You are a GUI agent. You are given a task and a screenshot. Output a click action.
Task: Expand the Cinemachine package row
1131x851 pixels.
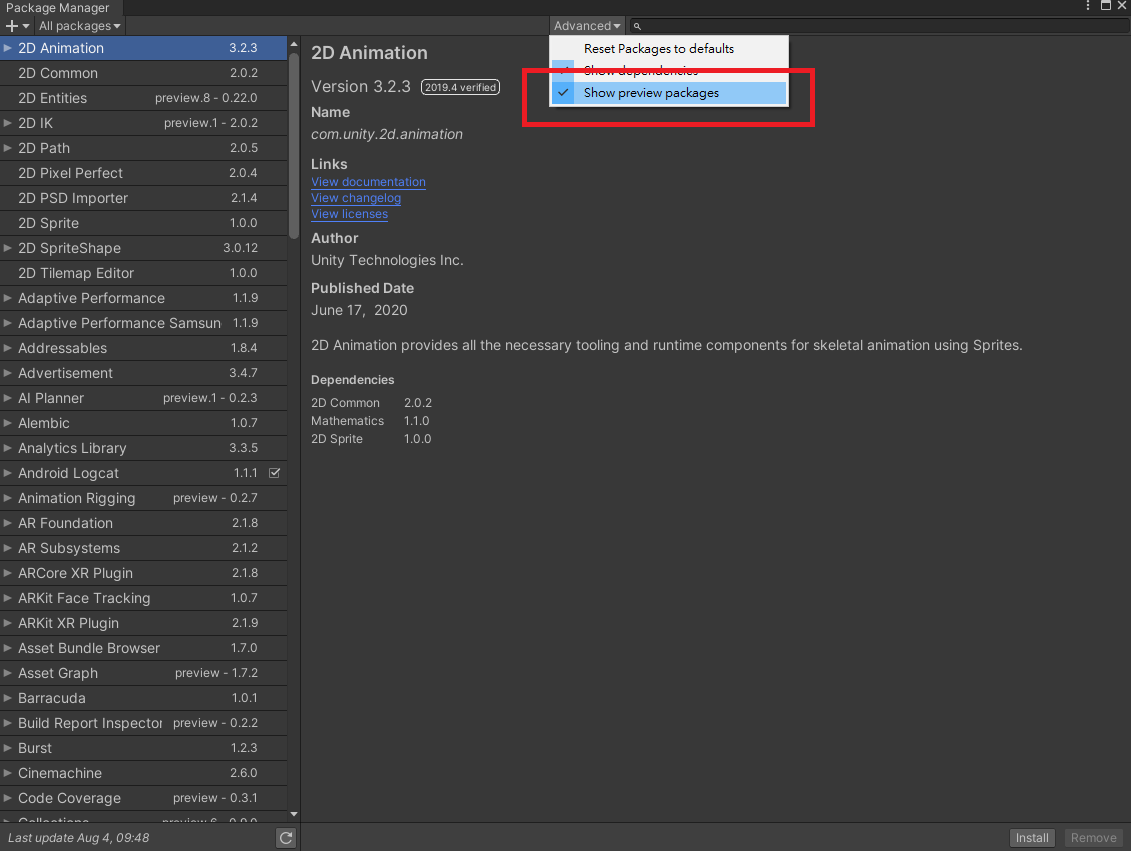[7, 773]
